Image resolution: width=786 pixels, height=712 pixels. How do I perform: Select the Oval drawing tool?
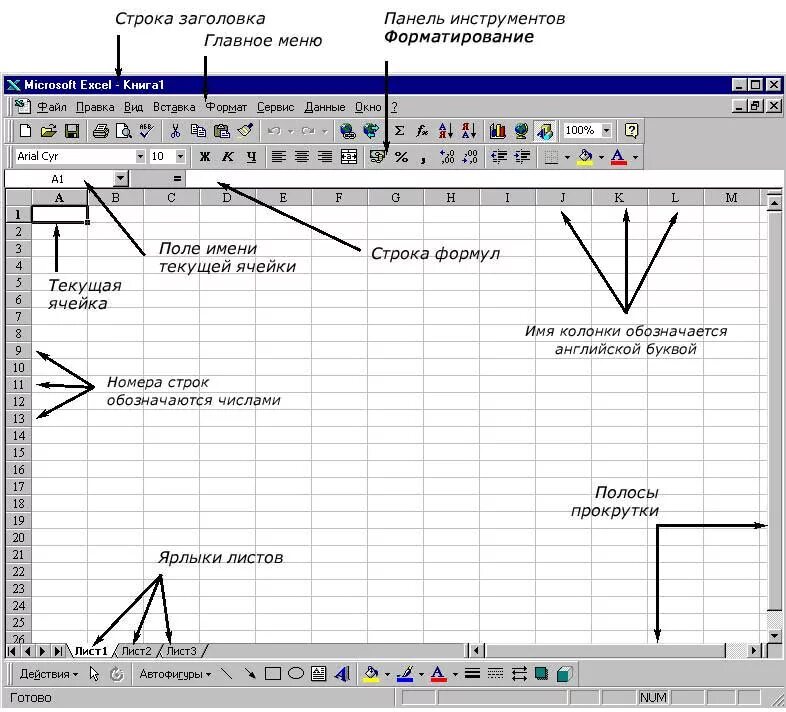(x=296, y=674)
